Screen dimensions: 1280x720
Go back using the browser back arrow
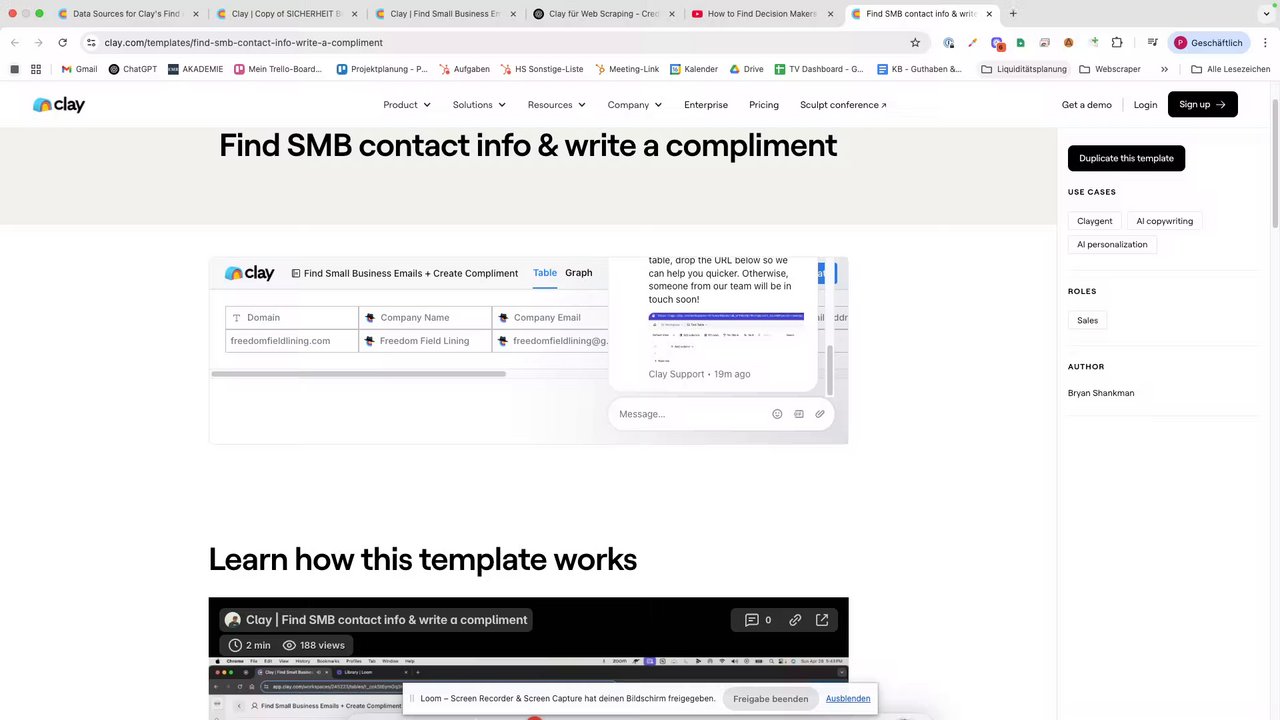[14, 43]
